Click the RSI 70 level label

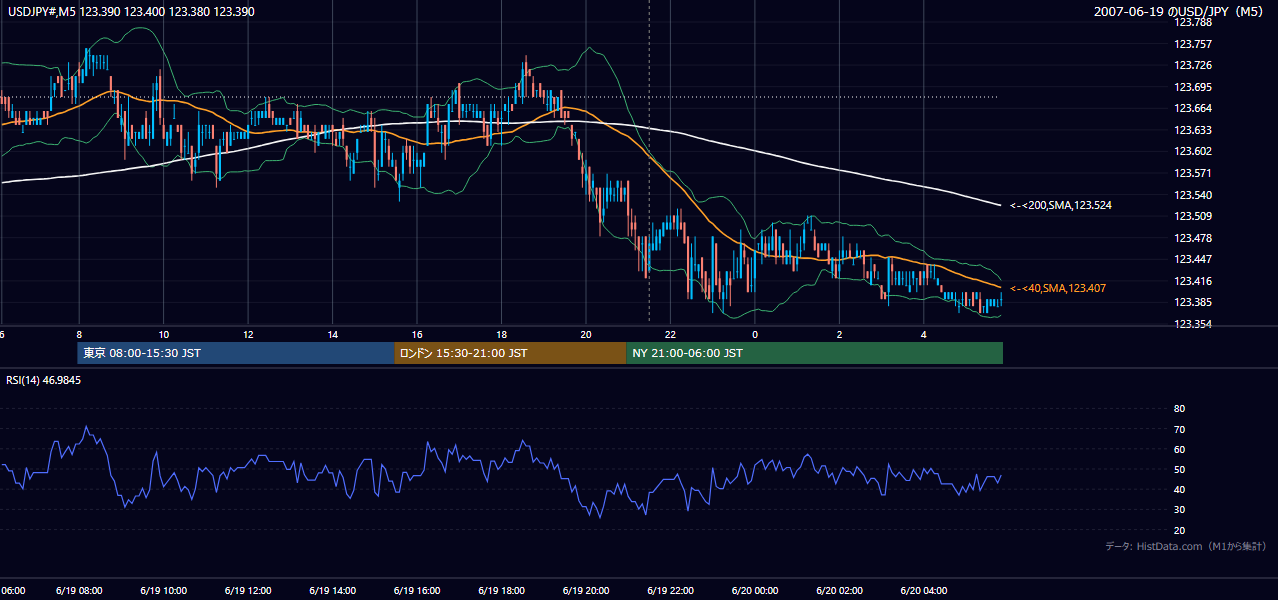tap(1179, 429)
